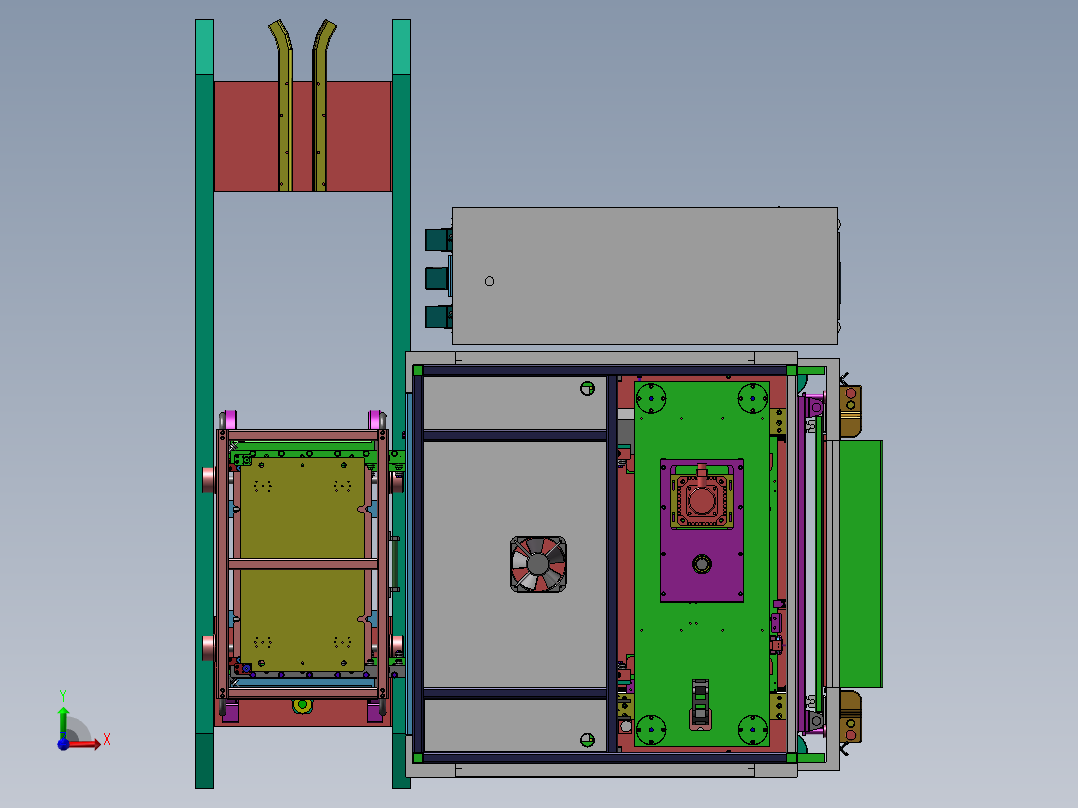Click the green Y axis arrow of the triad
This screenshot has width=1078, height=808.
tap(63, 721)
